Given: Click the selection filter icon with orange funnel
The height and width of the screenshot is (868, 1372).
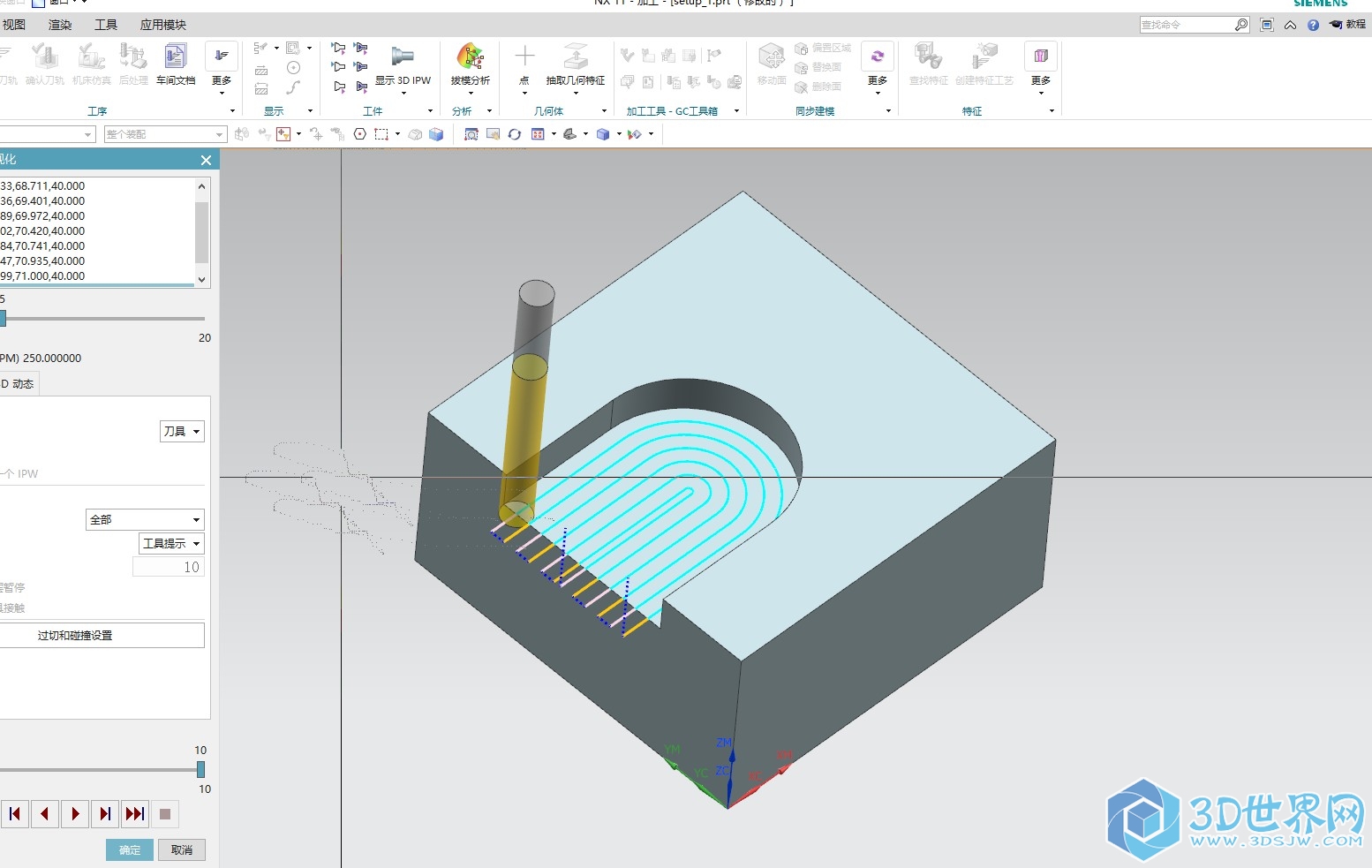Looking at the screenshot, I should 283,134.
